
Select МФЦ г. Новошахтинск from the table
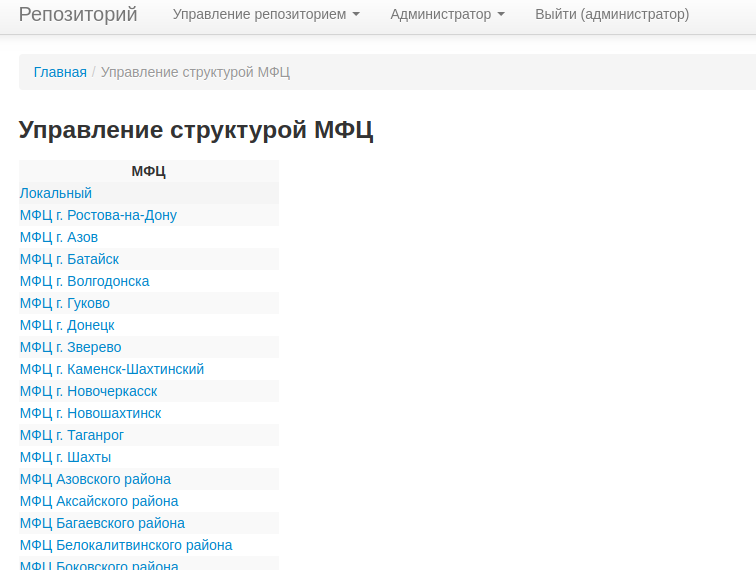[90, 413]
